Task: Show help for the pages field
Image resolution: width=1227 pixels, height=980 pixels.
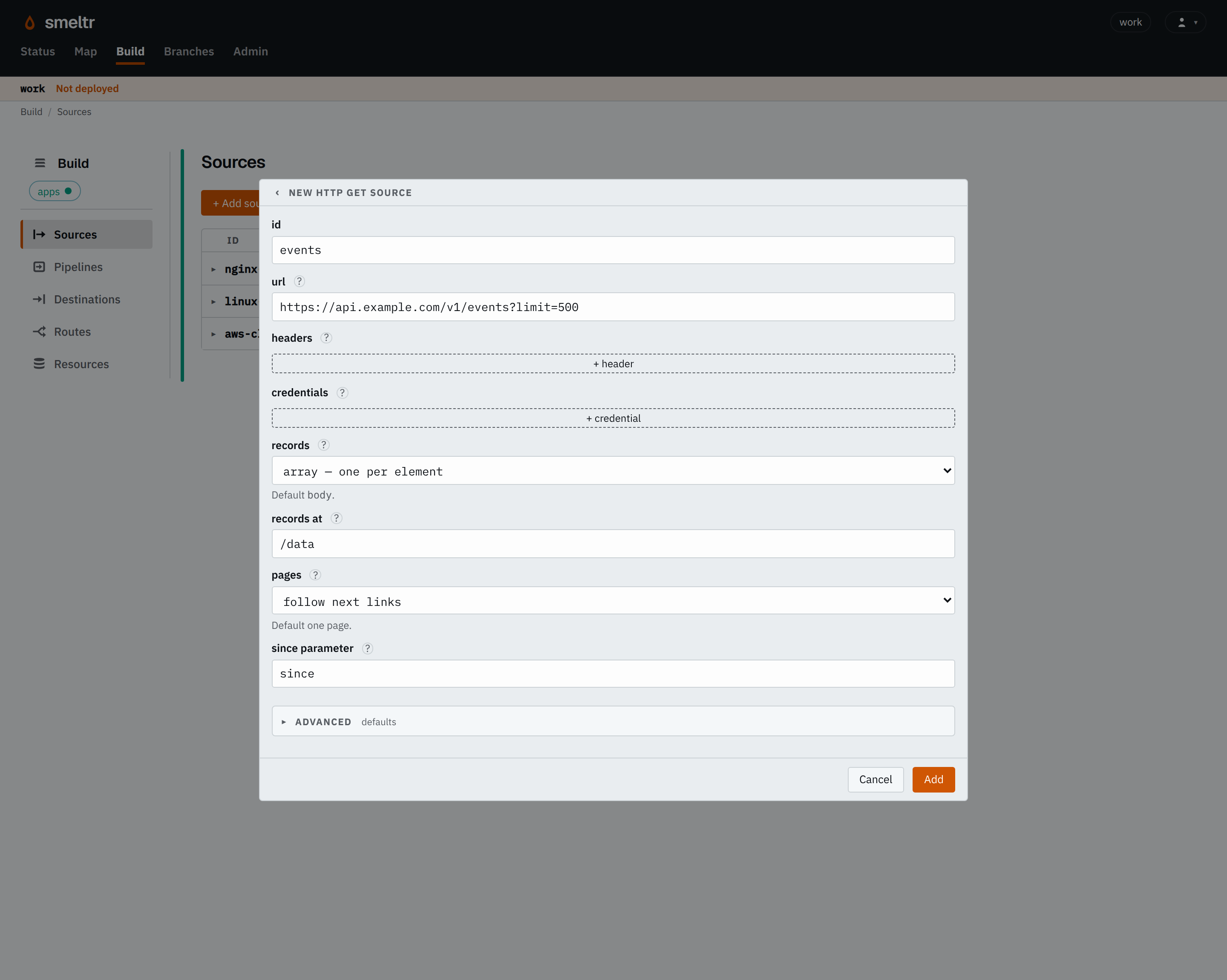Action: click(x=315, y=575)
